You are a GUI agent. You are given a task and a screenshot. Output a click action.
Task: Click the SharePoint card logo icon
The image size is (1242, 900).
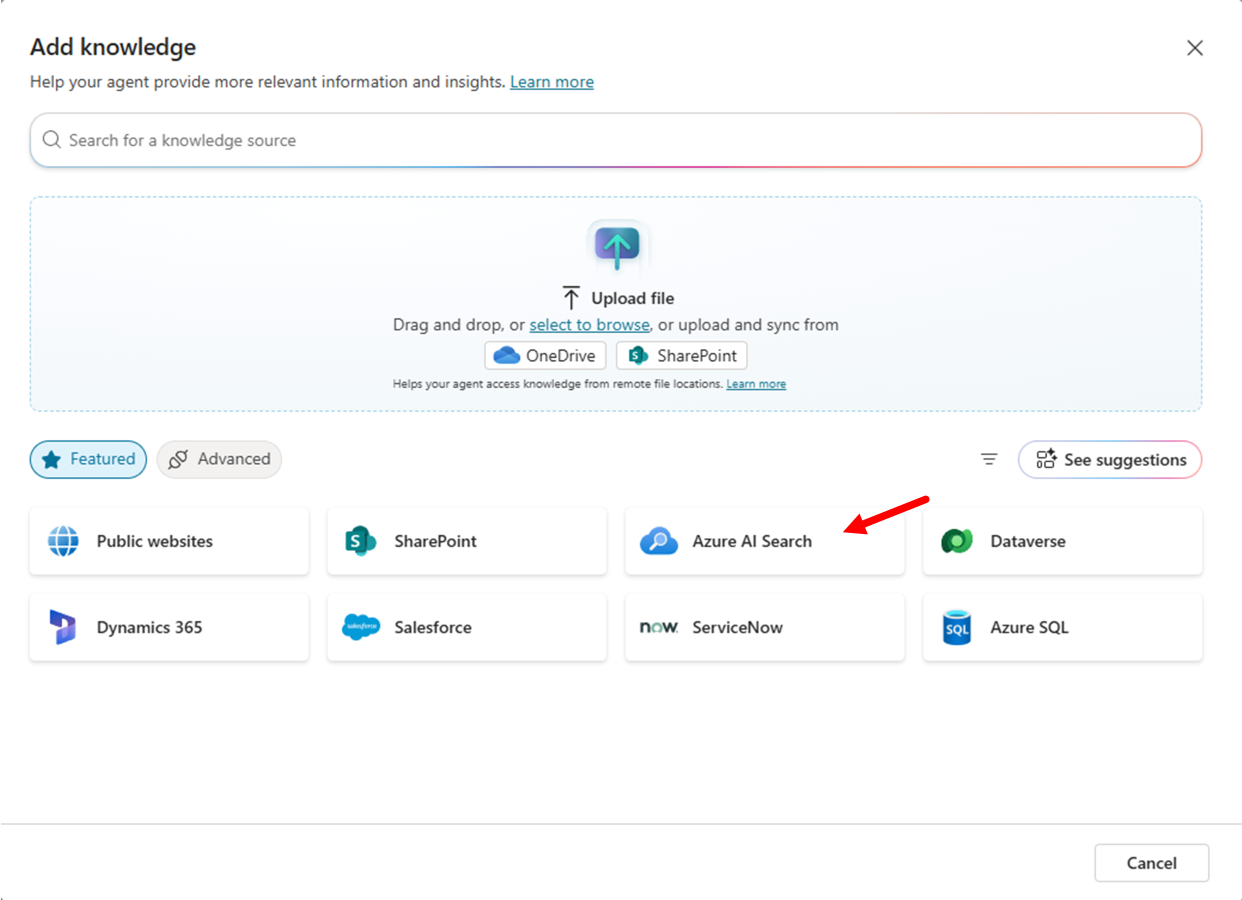pos(360,541)
